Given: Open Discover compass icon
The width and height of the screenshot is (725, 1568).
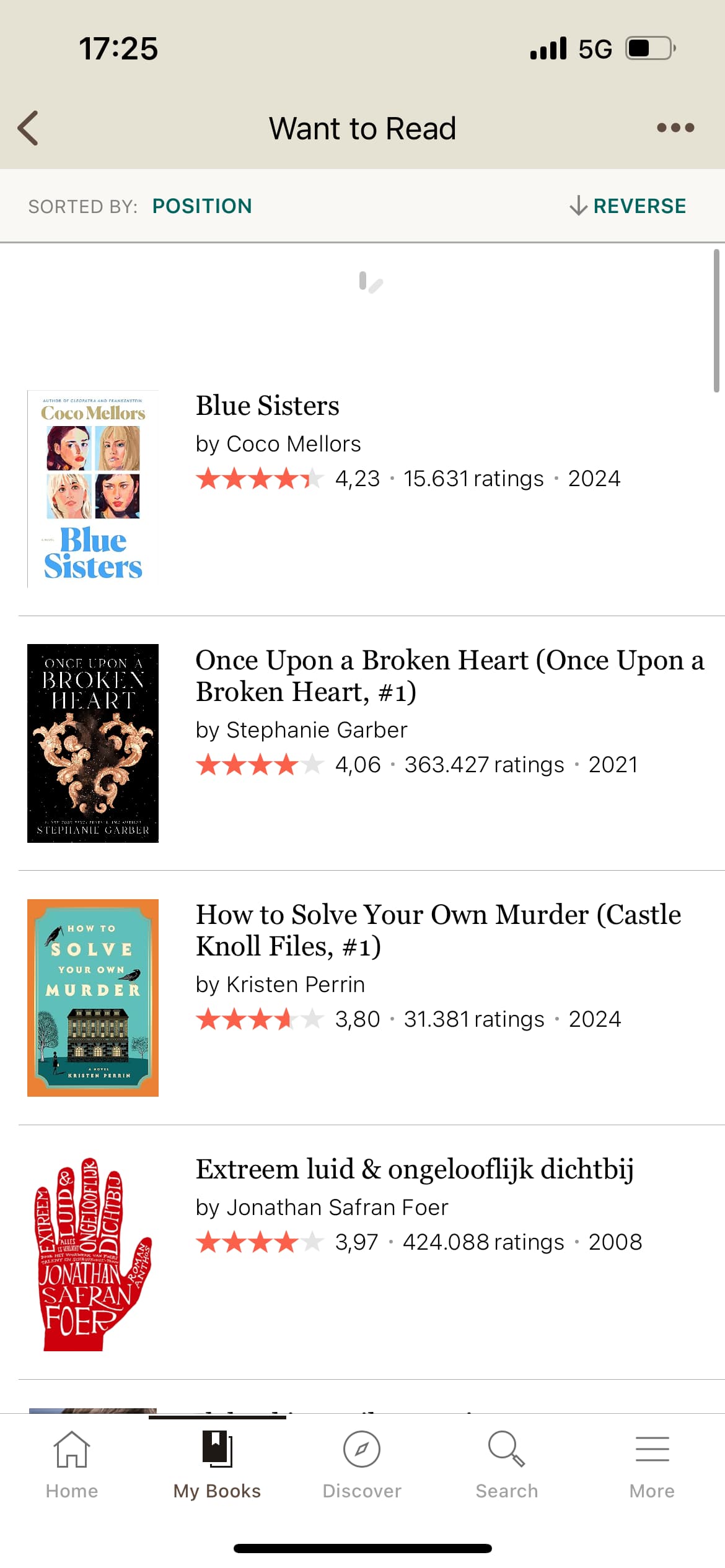Looking at the screenshot, I should tap(362, 1449).
